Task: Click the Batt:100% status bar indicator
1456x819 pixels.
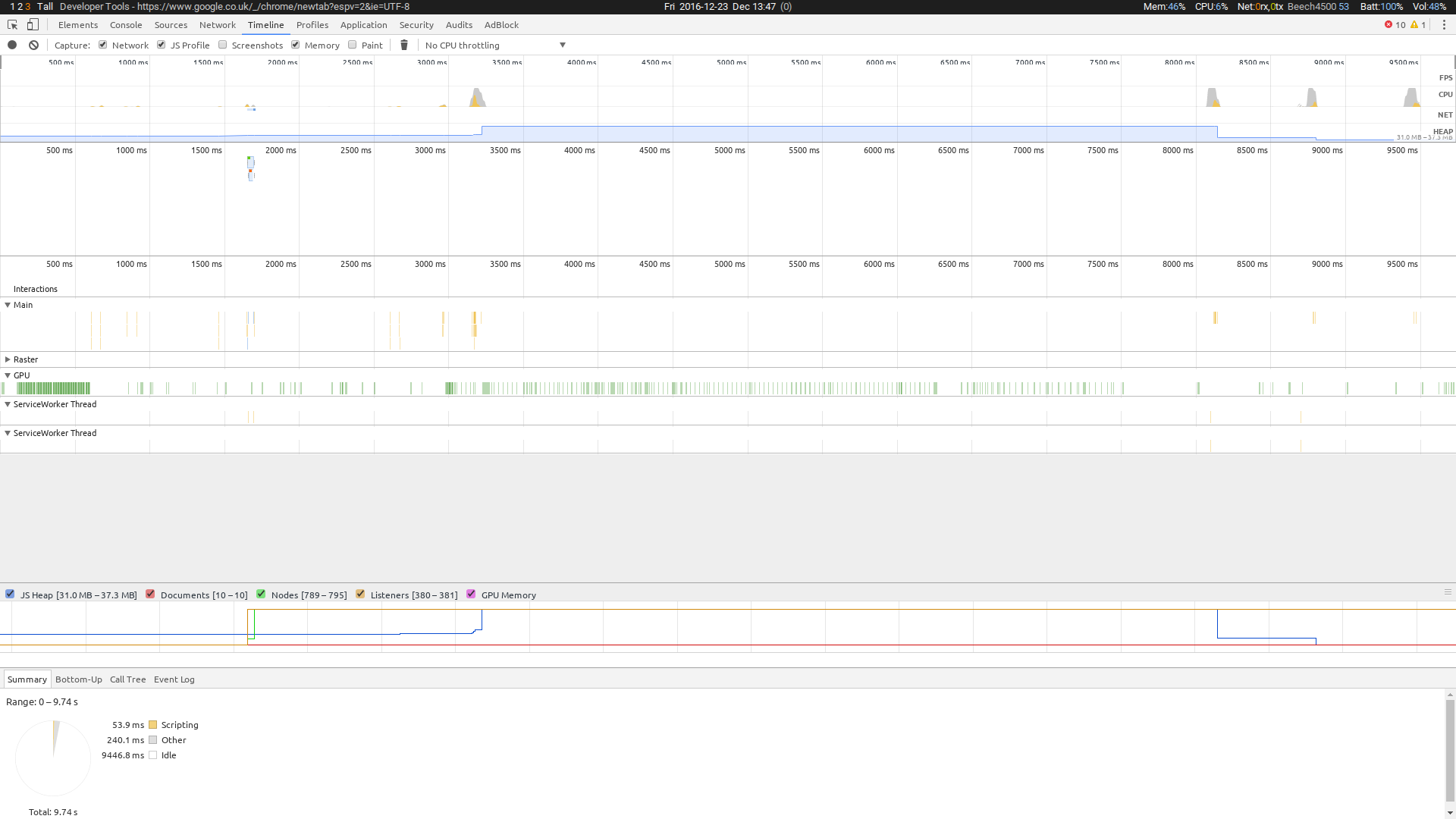Action: 1382,7
